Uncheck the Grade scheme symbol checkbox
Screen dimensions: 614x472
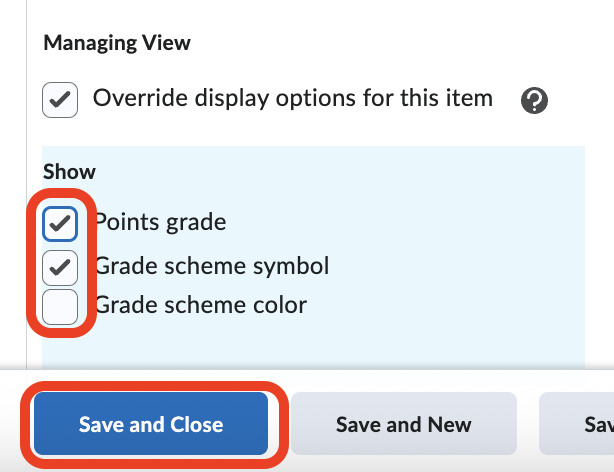60,266
